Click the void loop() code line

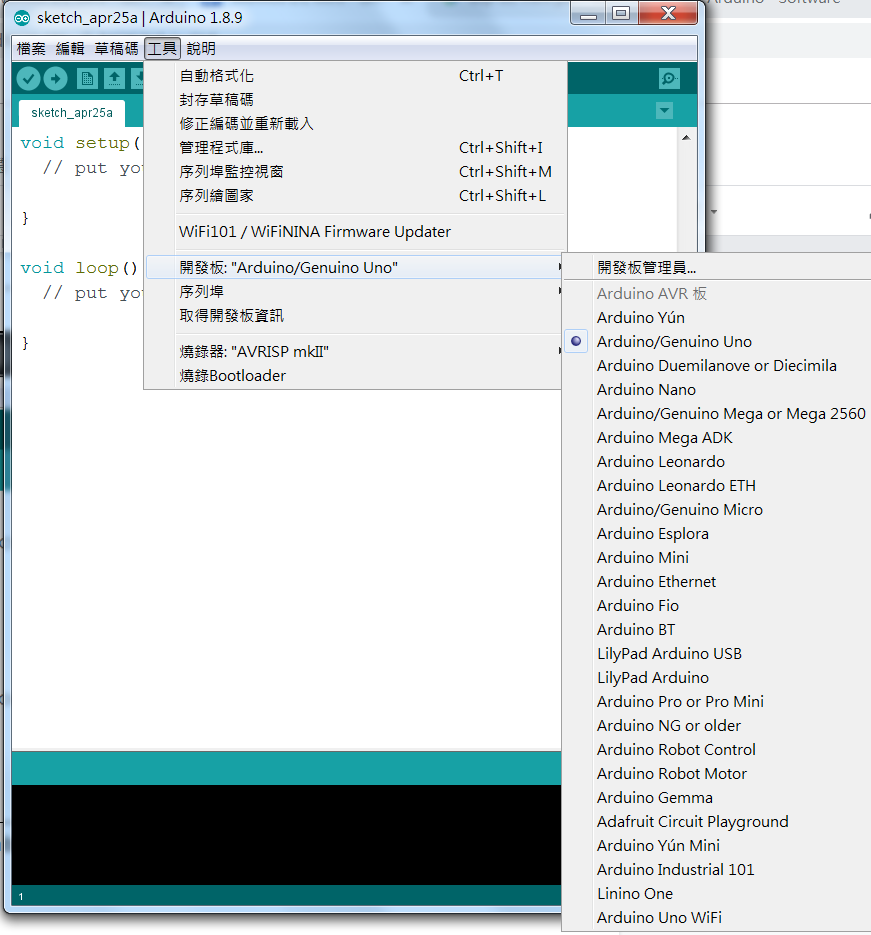(79, 268)
